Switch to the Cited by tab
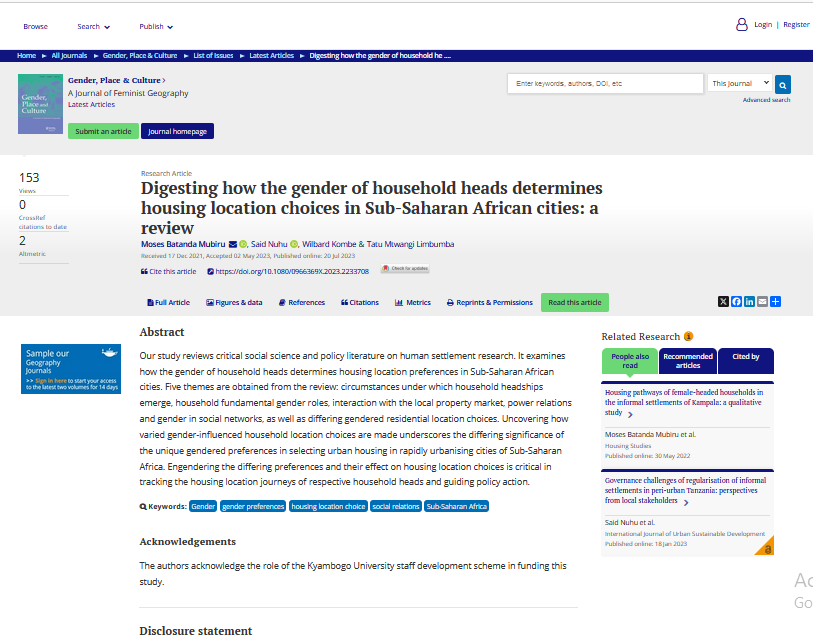Viewport: 813px width, 637px height. click(745, 357)
